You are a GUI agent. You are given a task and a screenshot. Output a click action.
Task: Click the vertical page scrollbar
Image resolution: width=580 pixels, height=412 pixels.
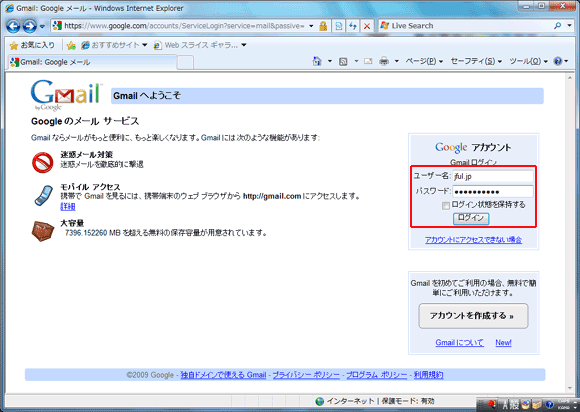[570, 232]
